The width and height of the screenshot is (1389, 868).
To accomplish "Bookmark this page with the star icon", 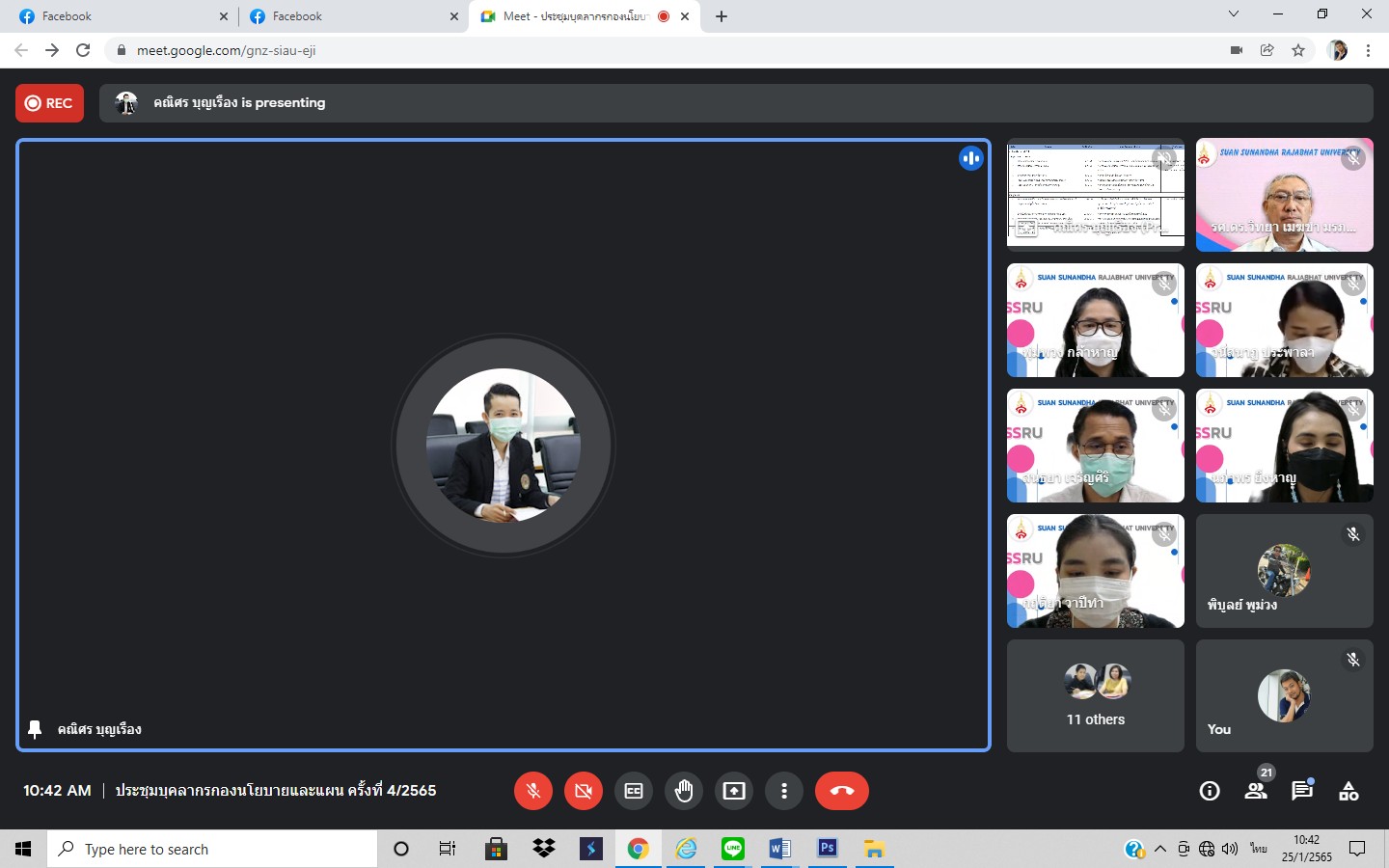I will pyautogui.click(x=1298, y=50).
